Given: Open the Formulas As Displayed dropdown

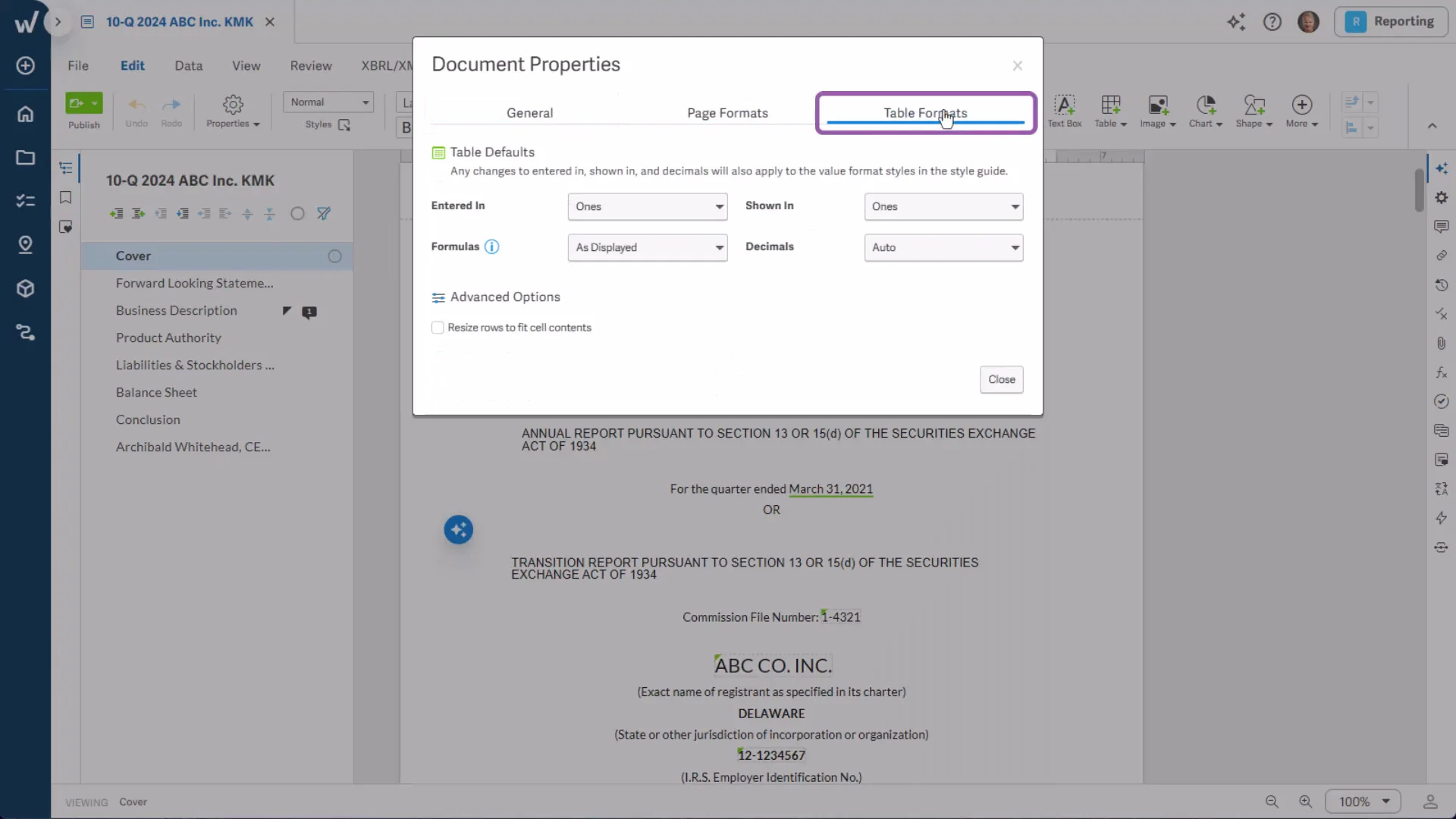Looking at the screenshot, I should [647, 247].
